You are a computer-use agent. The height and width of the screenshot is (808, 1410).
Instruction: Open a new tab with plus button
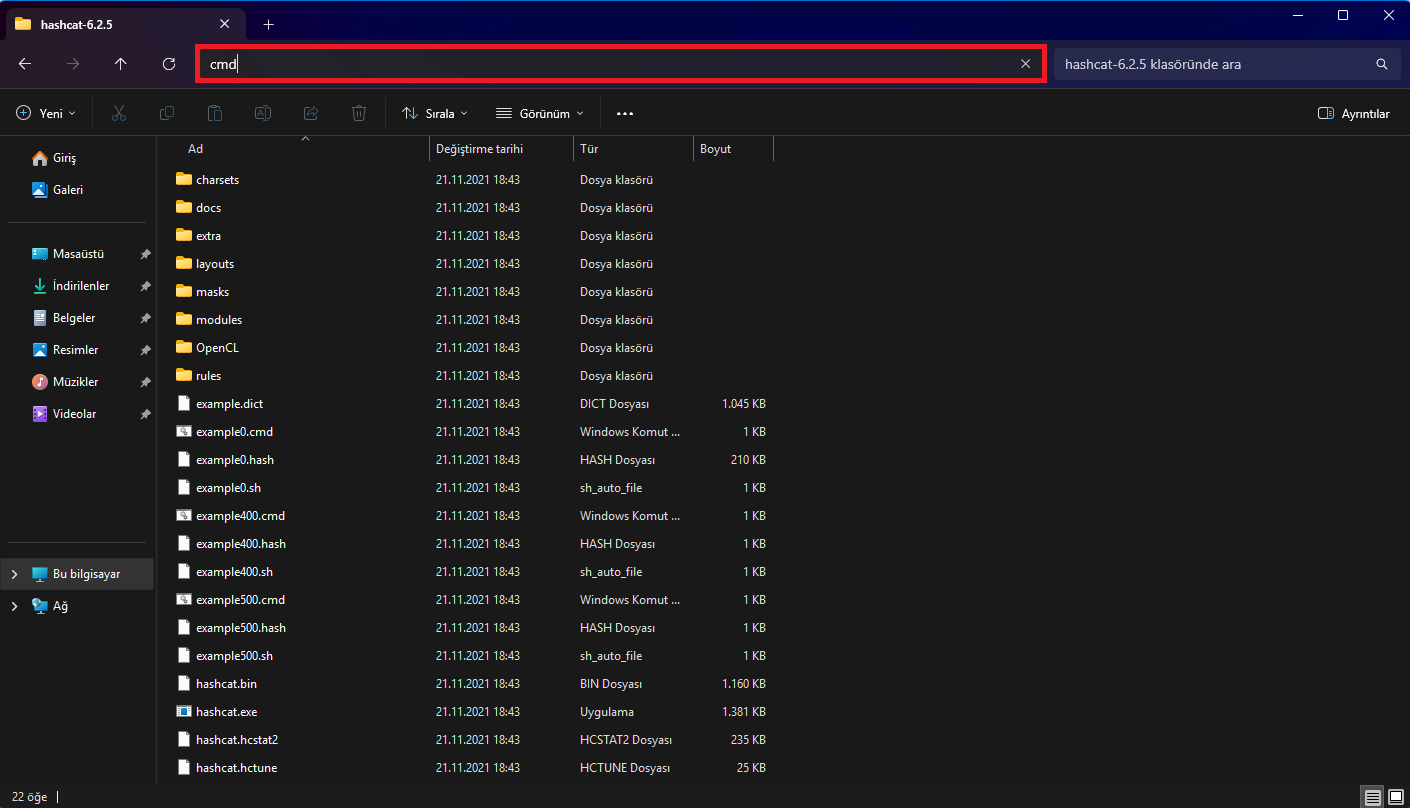pyautogui.click(x=268, y=24)
